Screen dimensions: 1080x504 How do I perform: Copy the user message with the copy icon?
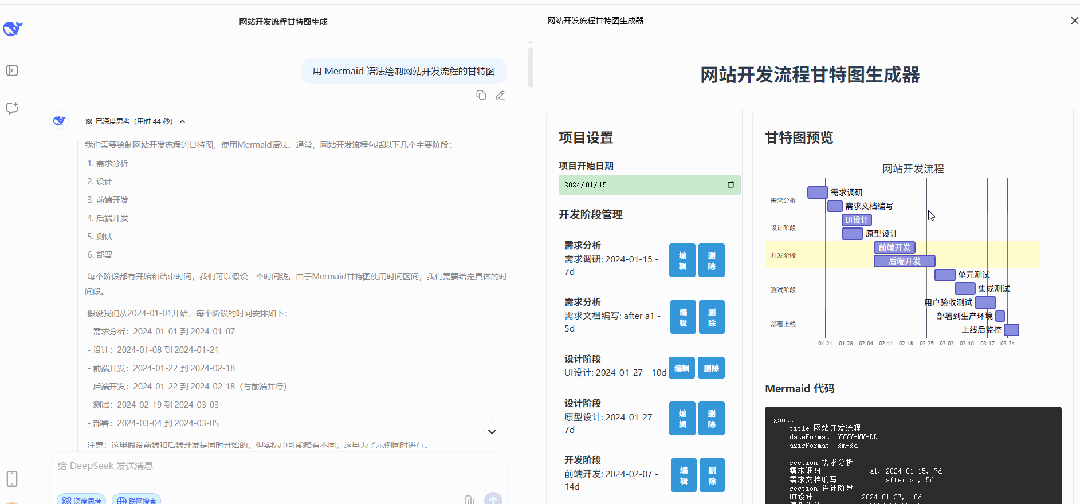click(x=481, y=95)
